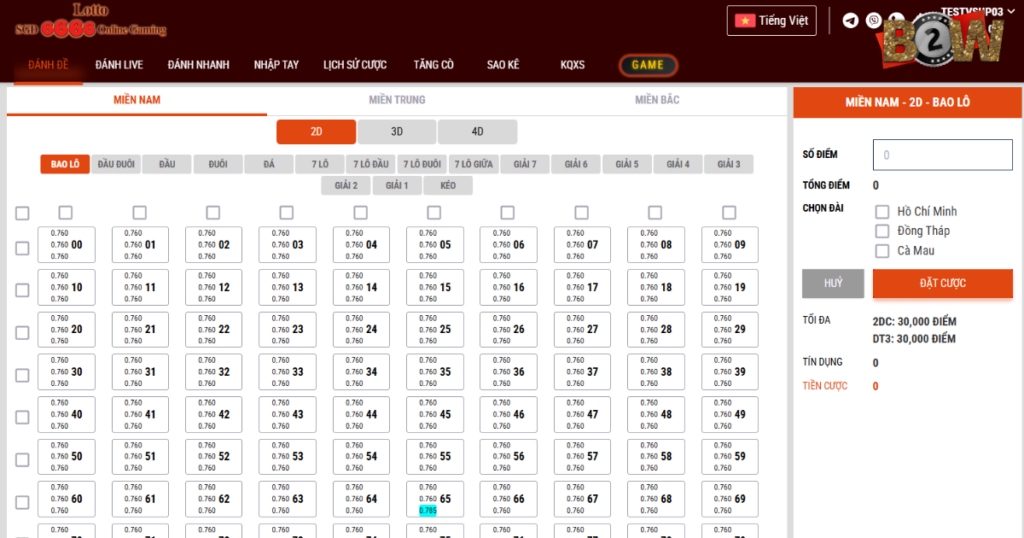Image resolution: width=1024 pixels, height=538 pixels.
Task: Expand the TESTVSUP03 account dropdown arrow
Action: [1012, 12]
